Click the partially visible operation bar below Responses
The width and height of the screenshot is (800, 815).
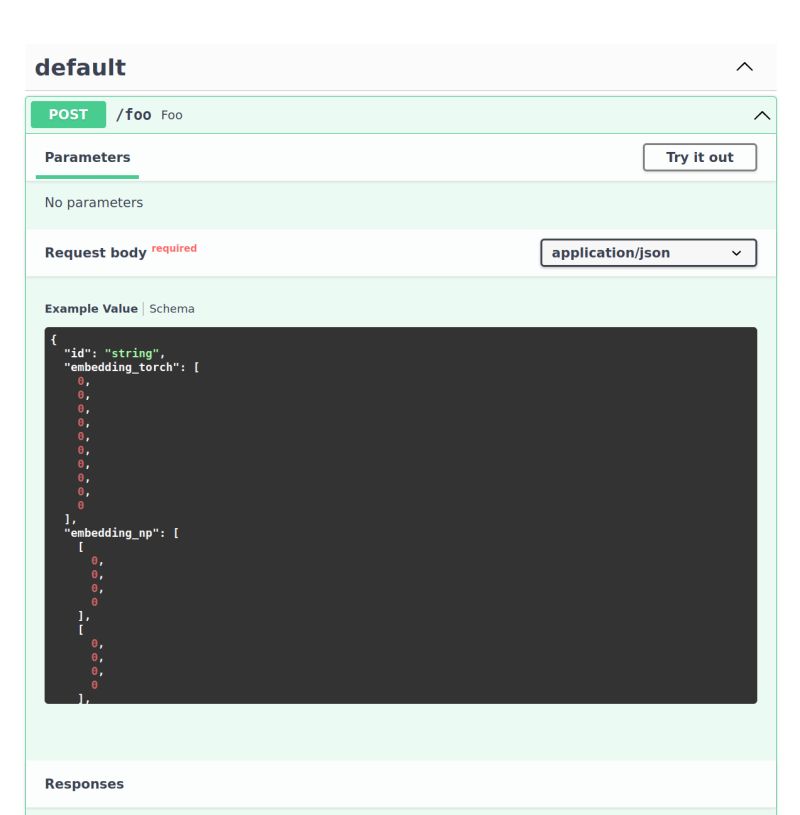click(400, 812)
